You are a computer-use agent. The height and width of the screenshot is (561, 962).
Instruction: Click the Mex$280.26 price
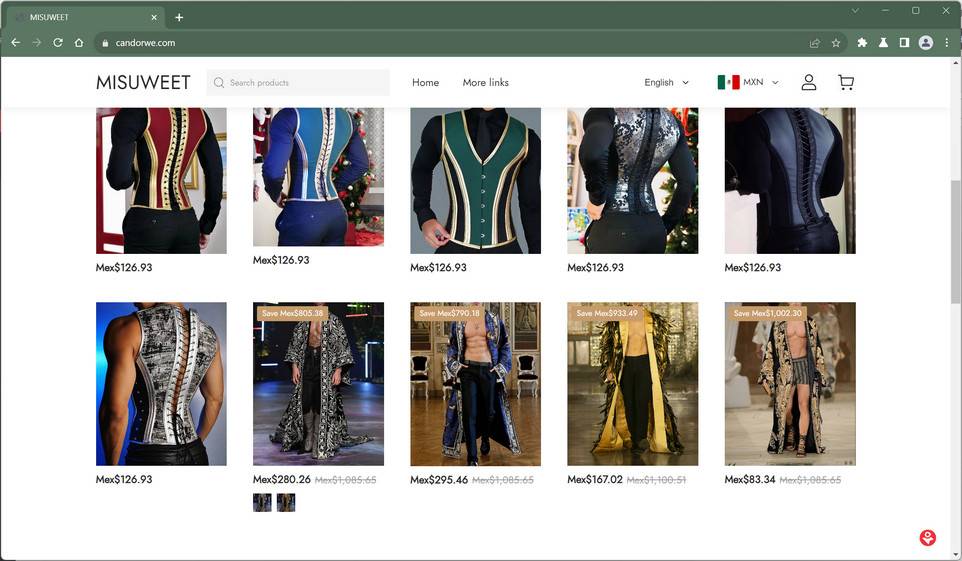coord(282,479)
